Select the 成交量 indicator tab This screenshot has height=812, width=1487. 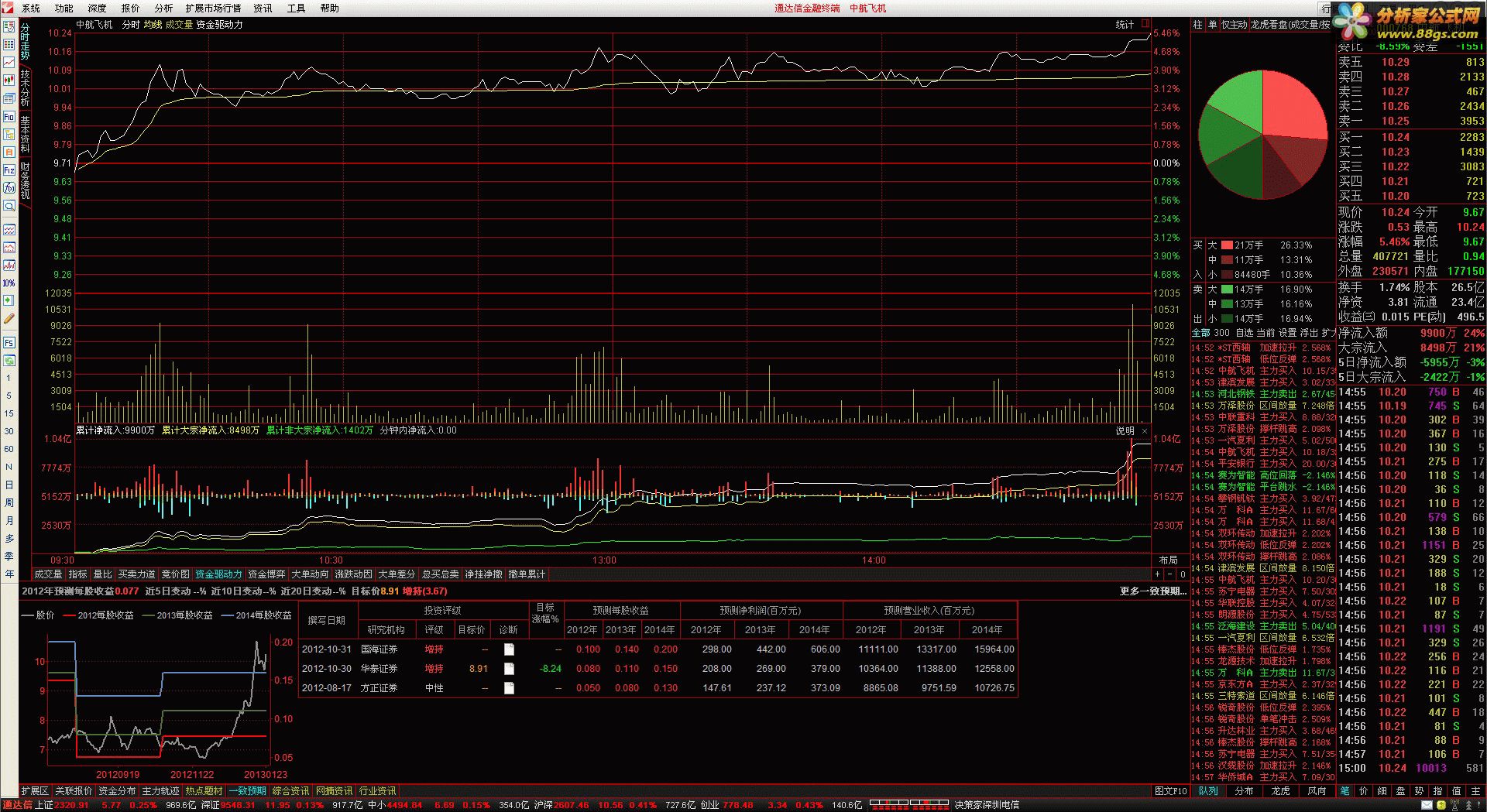pos(48,574)
